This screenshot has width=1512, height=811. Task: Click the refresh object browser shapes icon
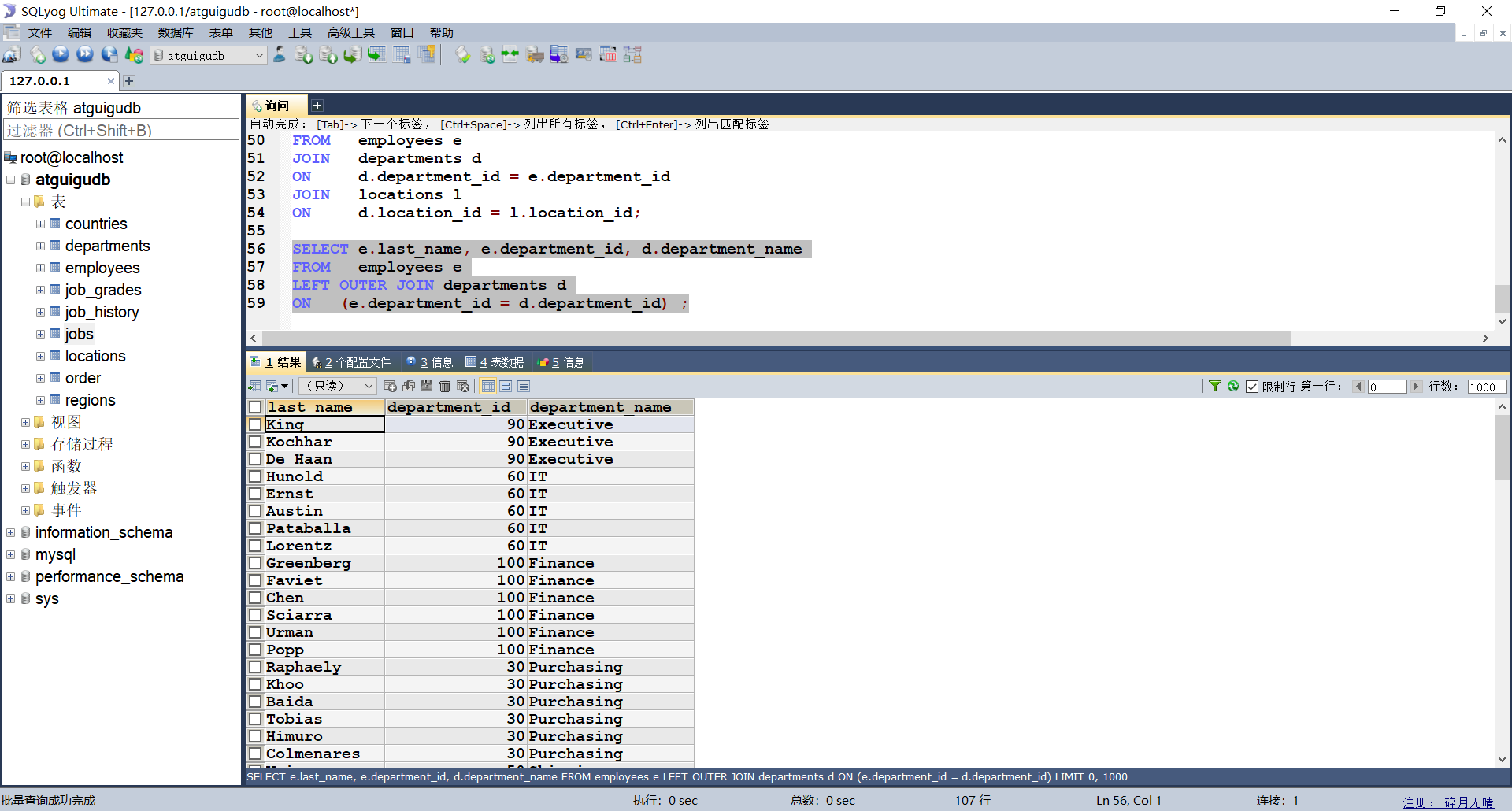pos(135,55)
